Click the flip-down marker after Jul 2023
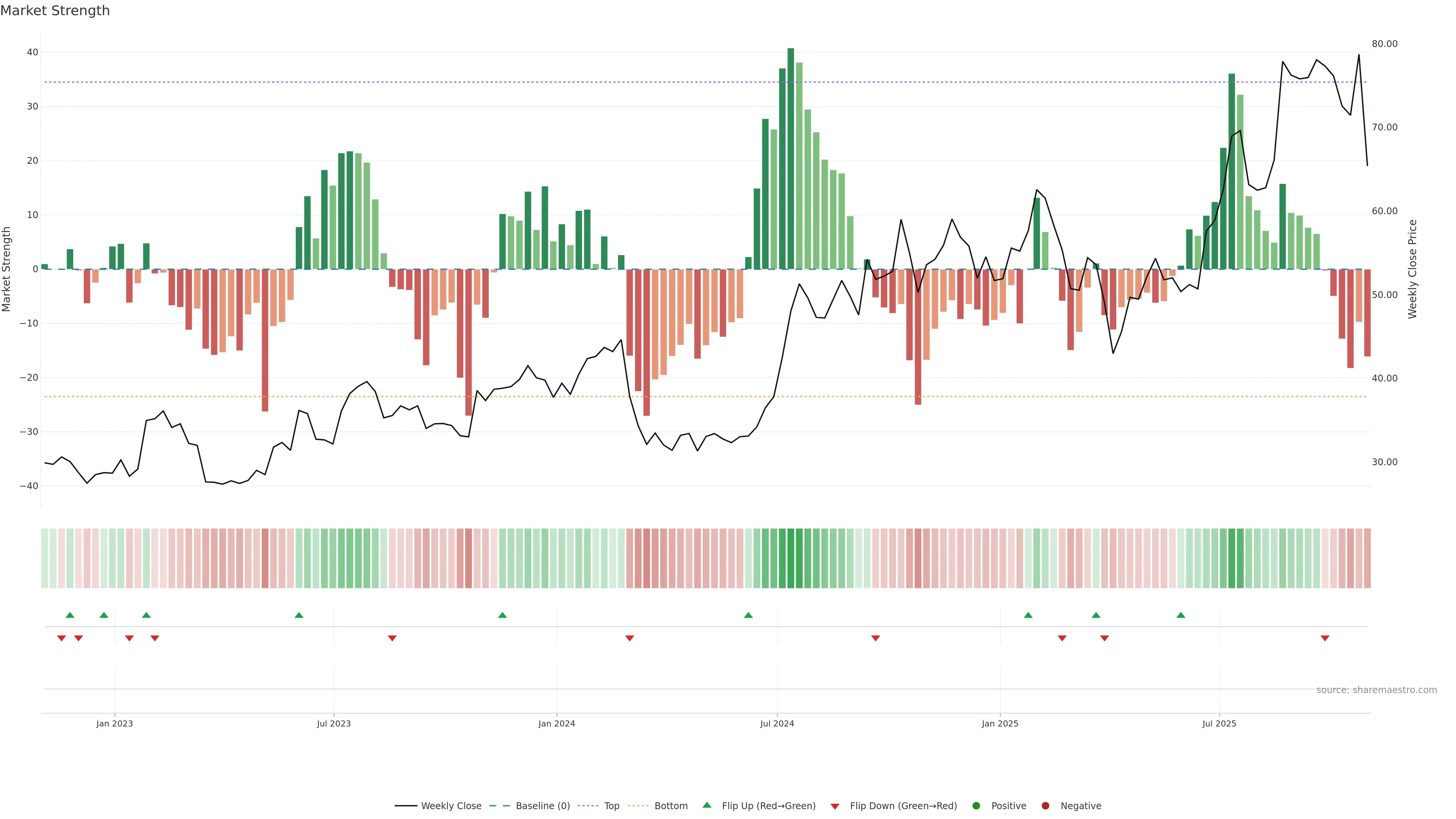Screen dimensions: 1456x819 (392, 638)
